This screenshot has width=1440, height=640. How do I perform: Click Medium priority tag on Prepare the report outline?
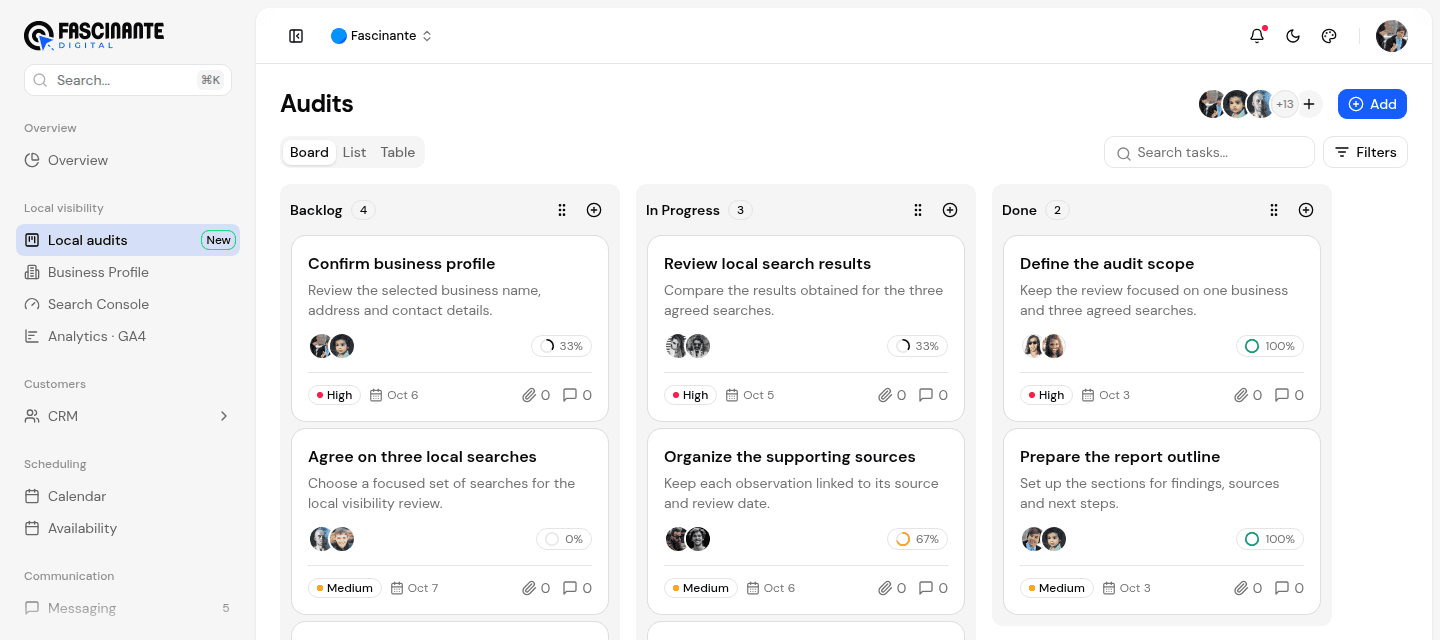pyautogui.click(x=1057, y=588)
